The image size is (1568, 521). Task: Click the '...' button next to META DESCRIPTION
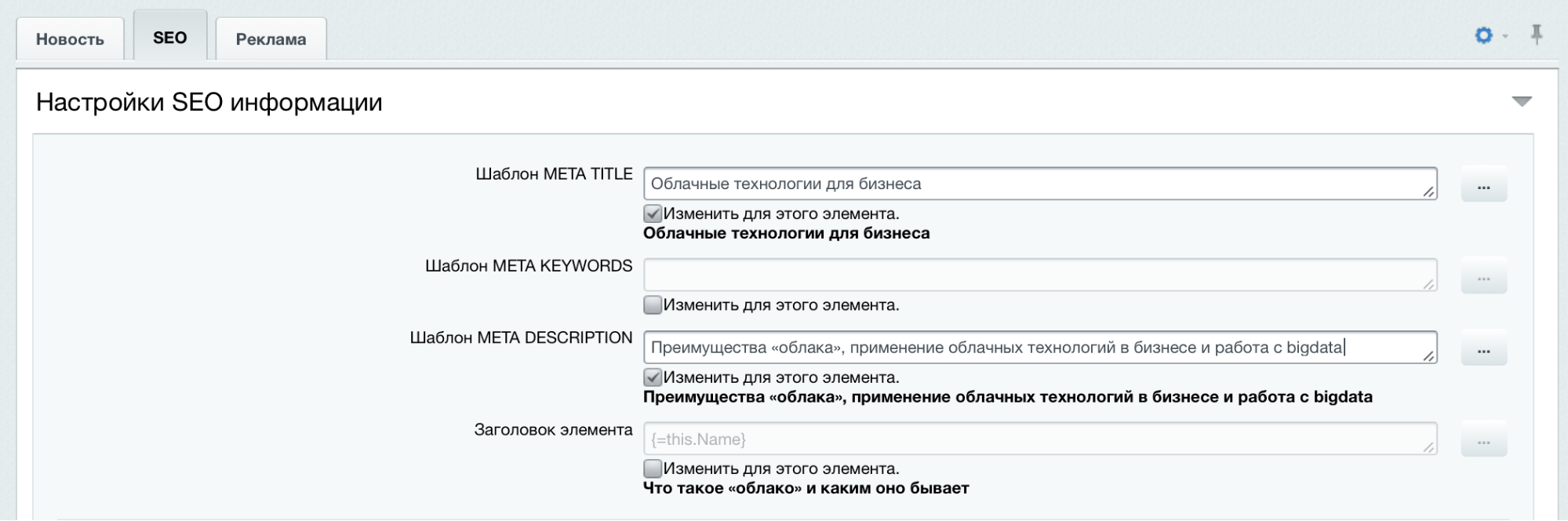click(1483, 348)
